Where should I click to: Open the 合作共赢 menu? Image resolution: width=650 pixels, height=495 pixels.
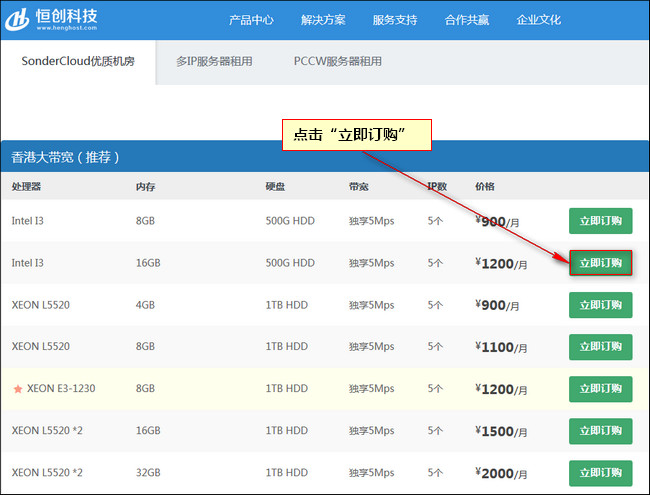467,20
